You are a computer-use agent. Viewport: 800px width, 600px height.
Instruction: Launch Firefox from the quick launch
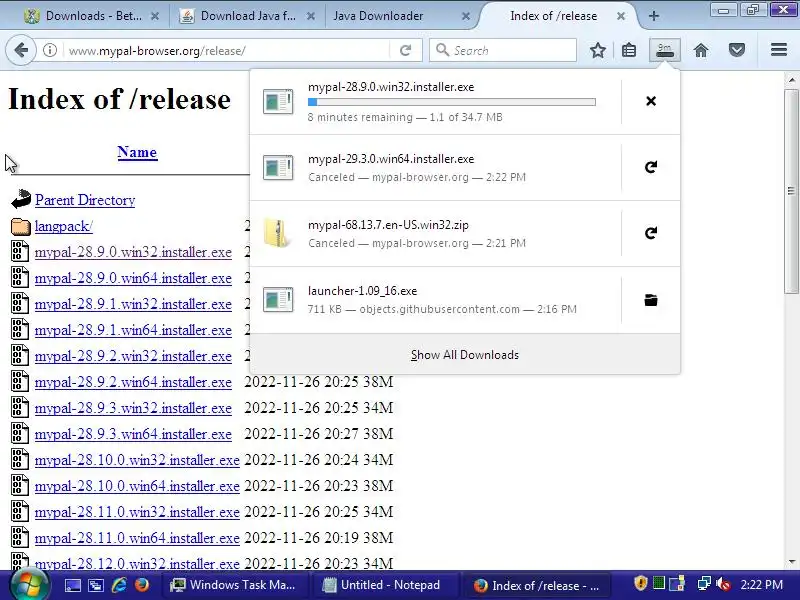tap(142, 585)
